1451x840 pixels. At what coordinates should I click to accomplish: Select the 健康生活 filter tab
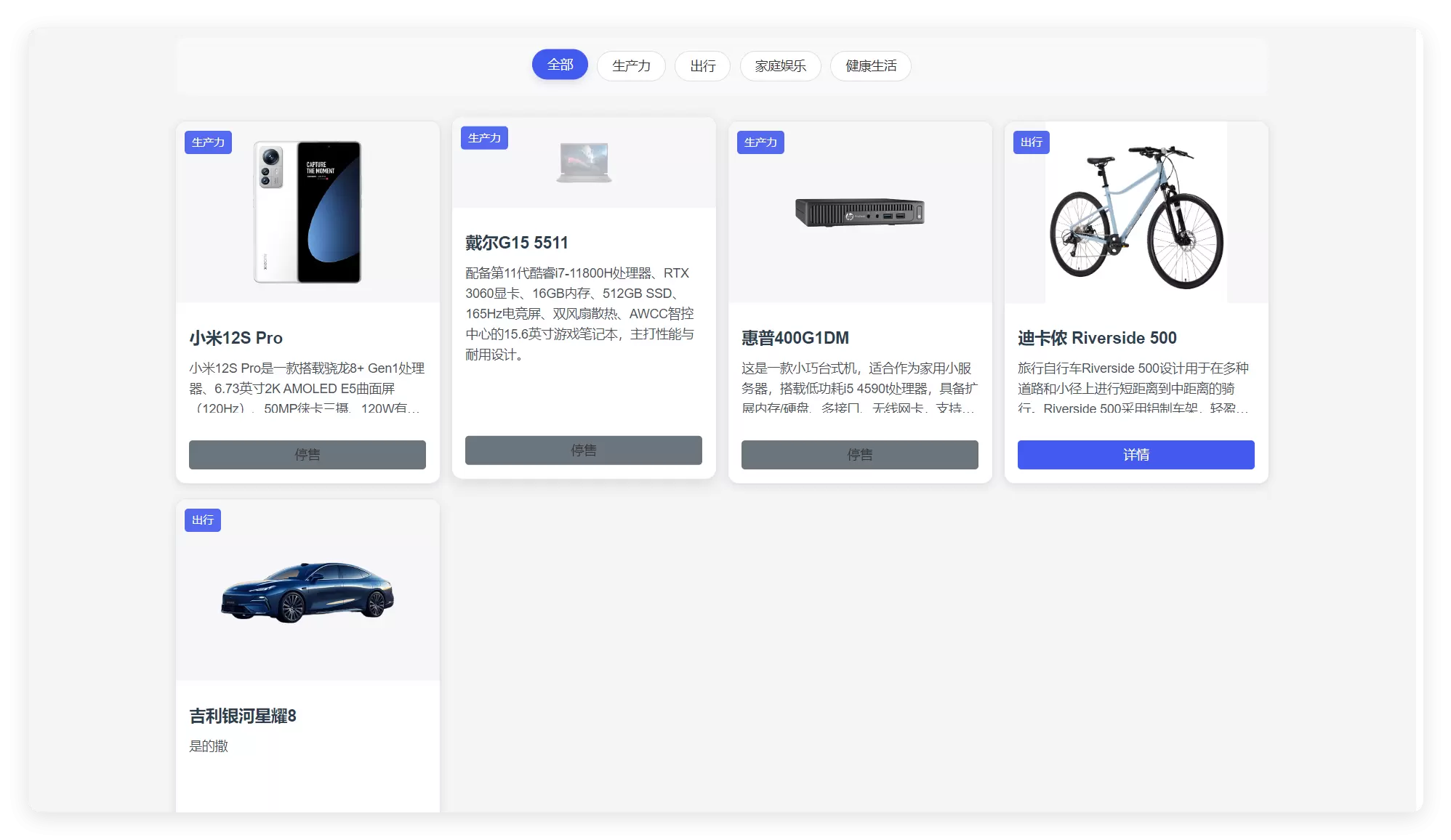(871, 66)
